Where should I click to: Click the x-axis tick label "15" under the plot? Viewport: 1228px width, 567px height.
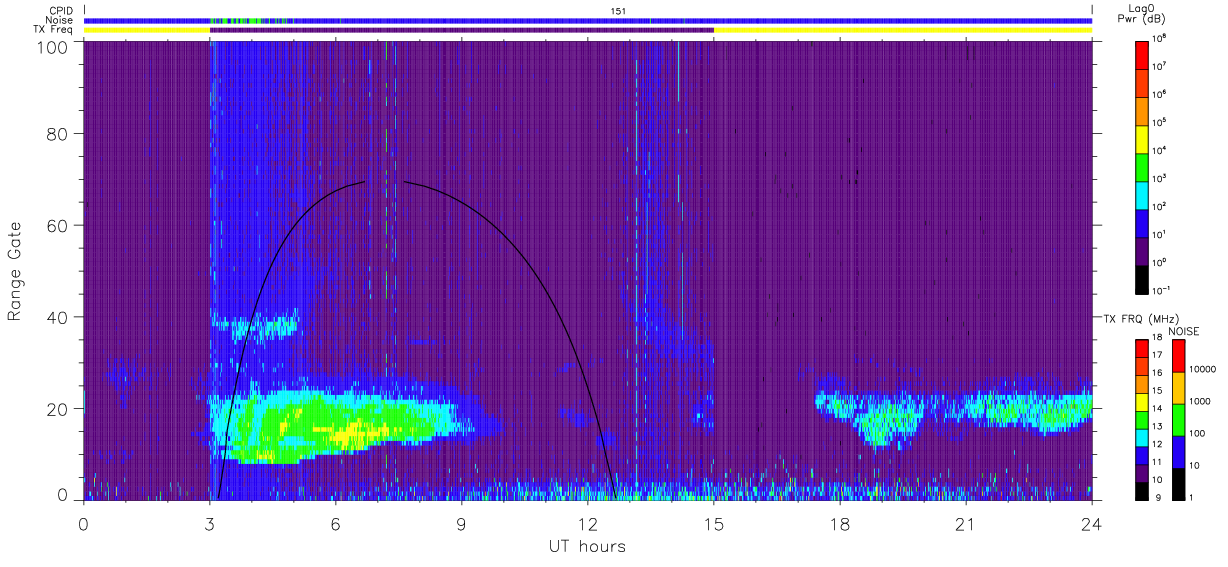coord(713,524)
